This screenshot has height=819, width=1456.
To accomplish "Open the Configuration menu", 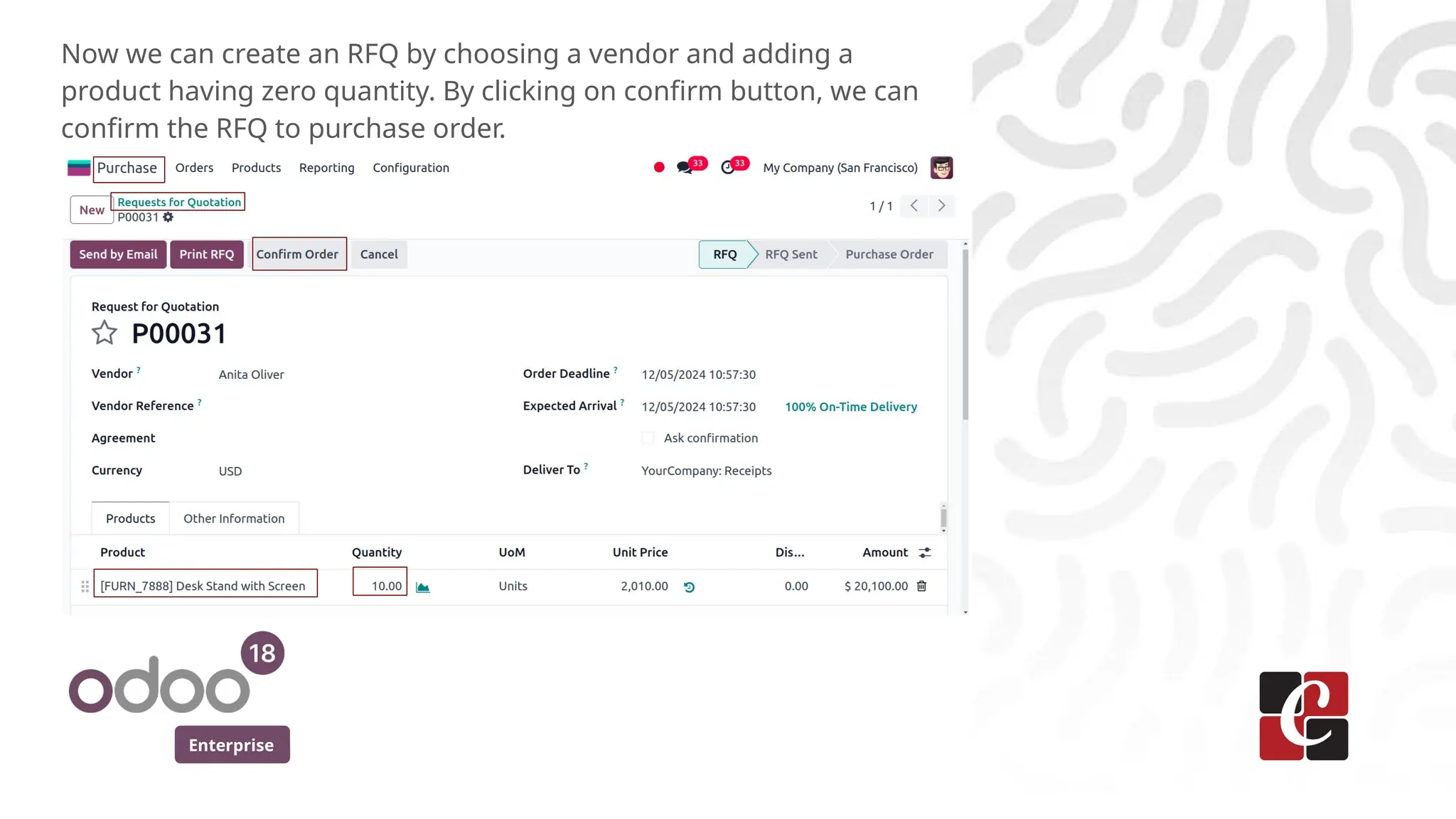I will [x=411, y=168].
